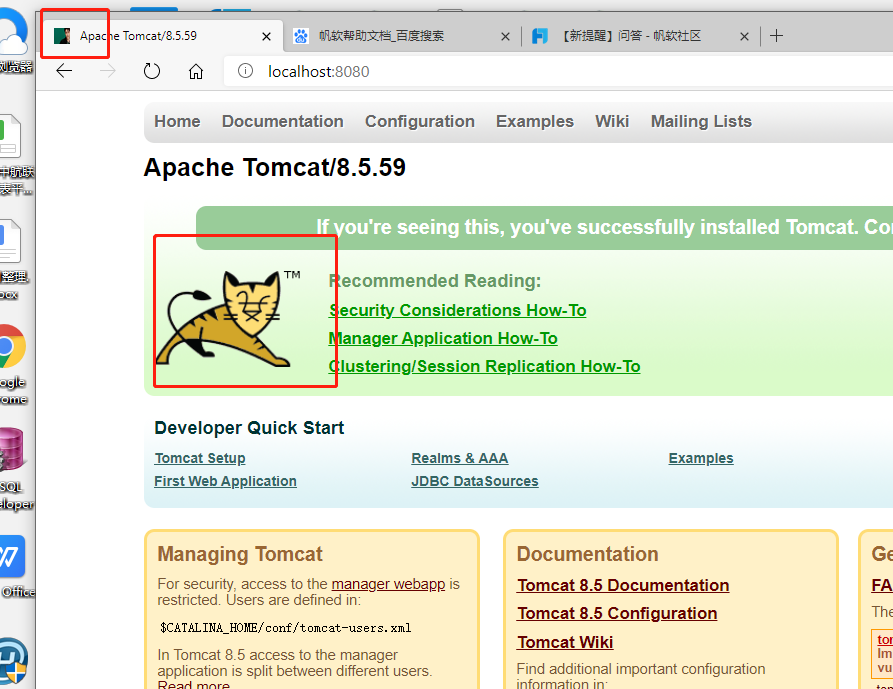Close the Apache Tomcat/8.5.59 tab
This screenshot has height=689, width=893.
coord(266,36)
